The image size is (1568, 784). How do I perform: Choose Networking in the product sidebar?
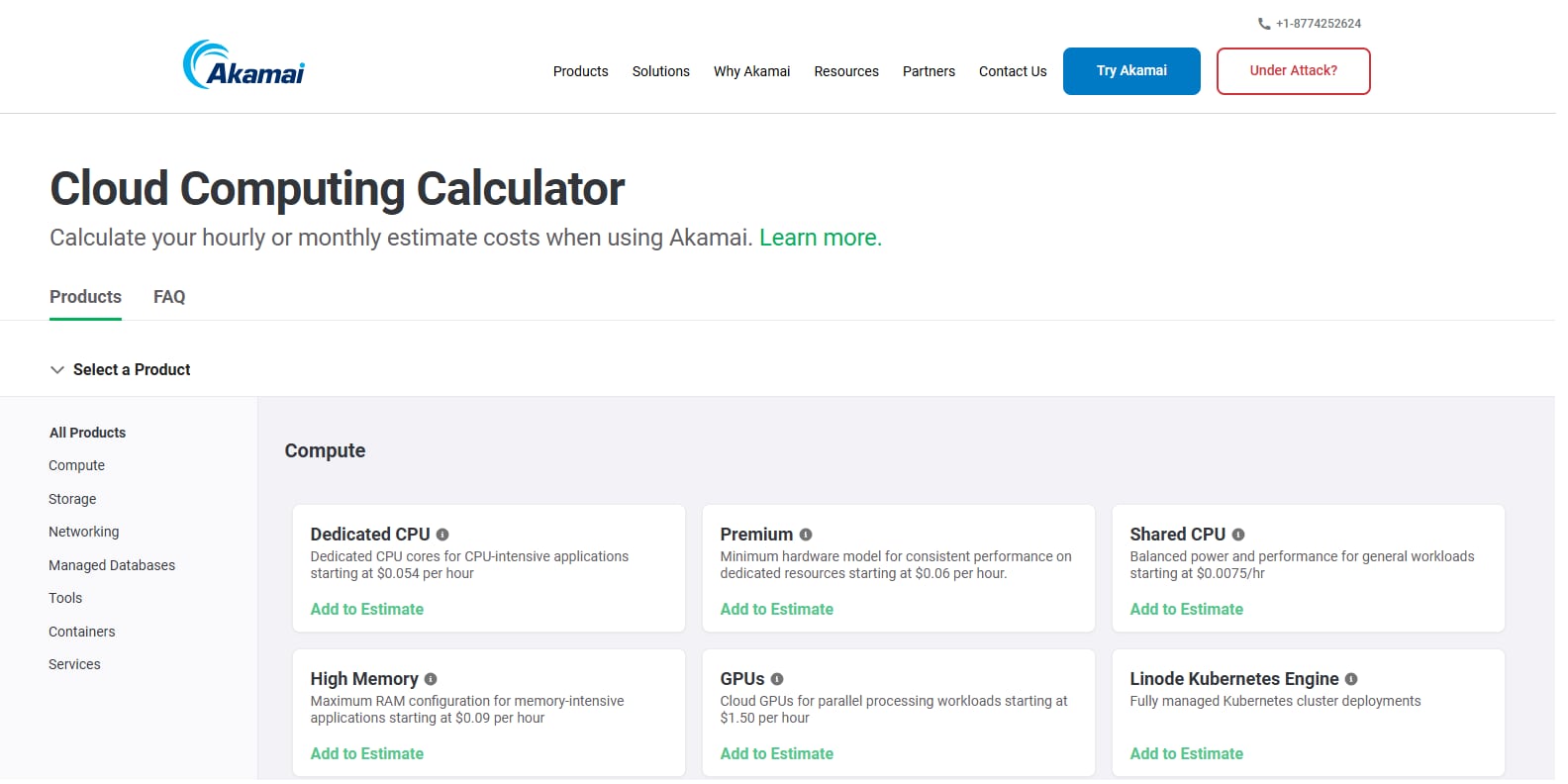(83, 532)
